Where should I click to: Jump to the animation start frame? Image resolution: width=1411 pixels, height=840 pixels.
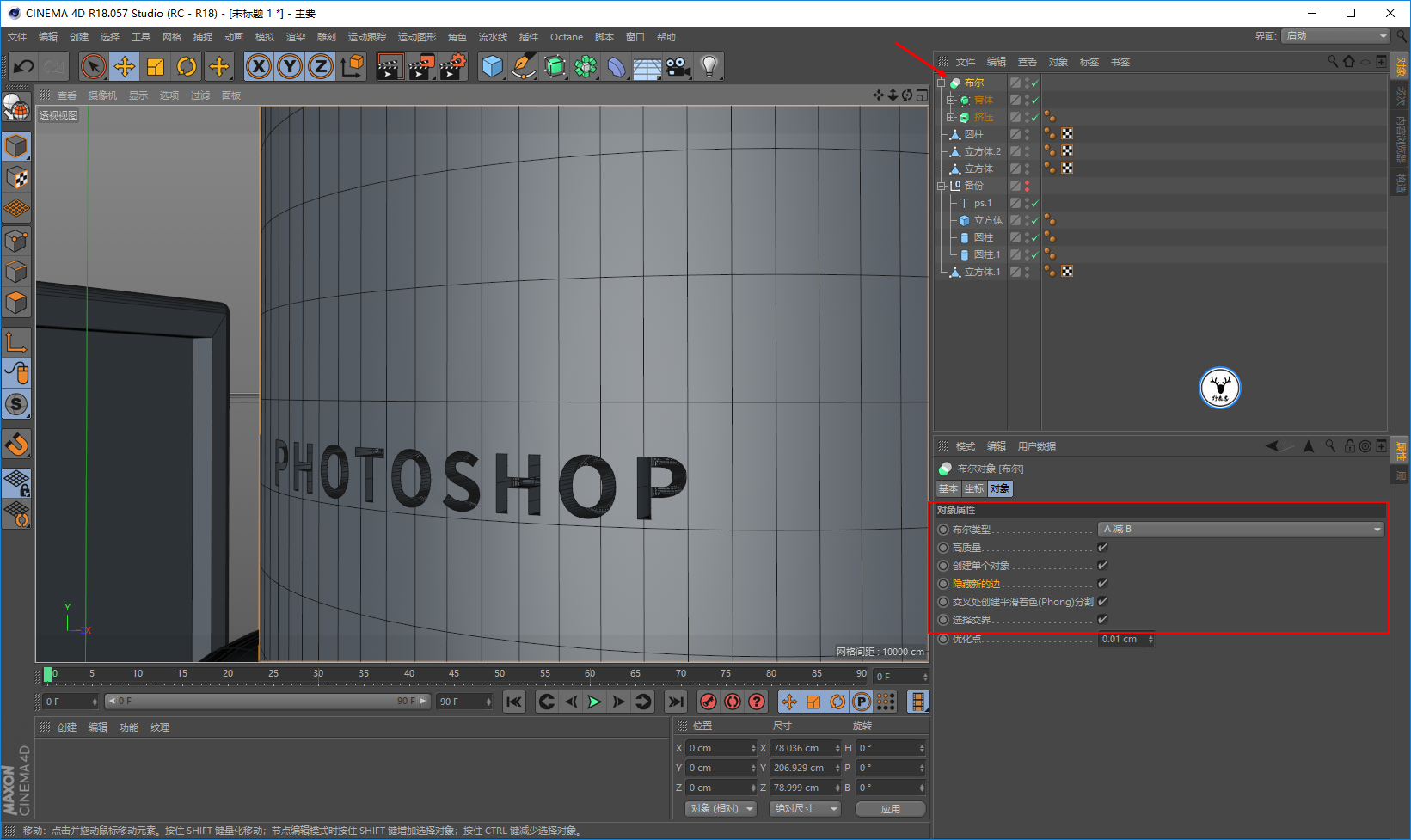(514, 702)
